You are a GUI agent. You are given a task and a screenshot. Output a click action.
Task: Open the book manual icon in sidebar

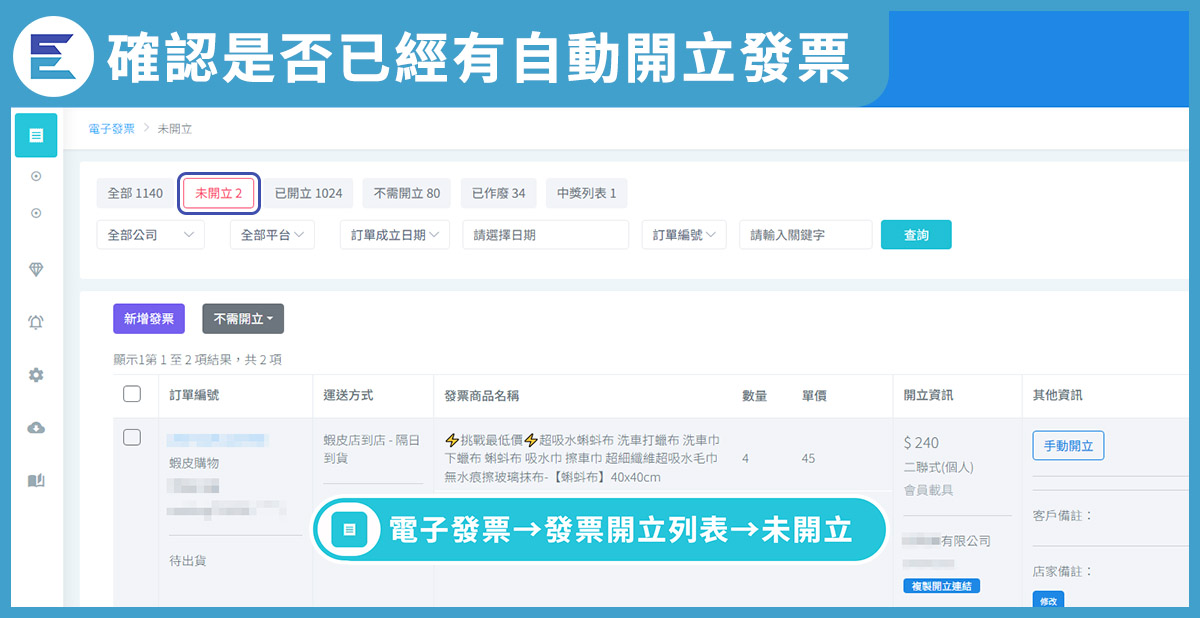36,481
